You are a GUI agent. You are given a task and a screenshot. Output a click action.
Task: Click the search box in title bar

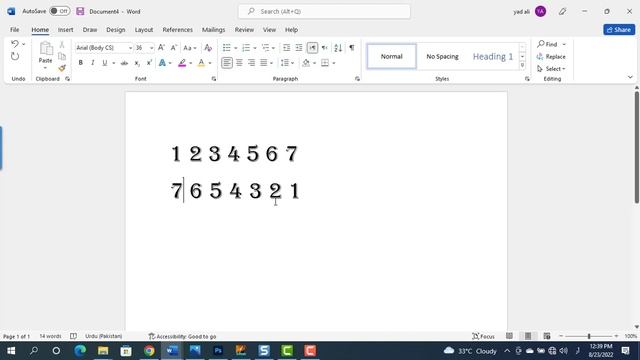pyautogui.click(x=324, y=11)
